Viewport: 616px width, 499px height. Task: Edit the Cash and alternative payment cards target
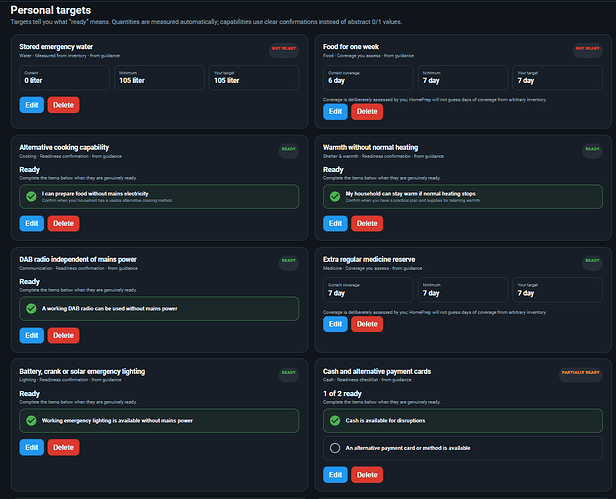[335, 475]
